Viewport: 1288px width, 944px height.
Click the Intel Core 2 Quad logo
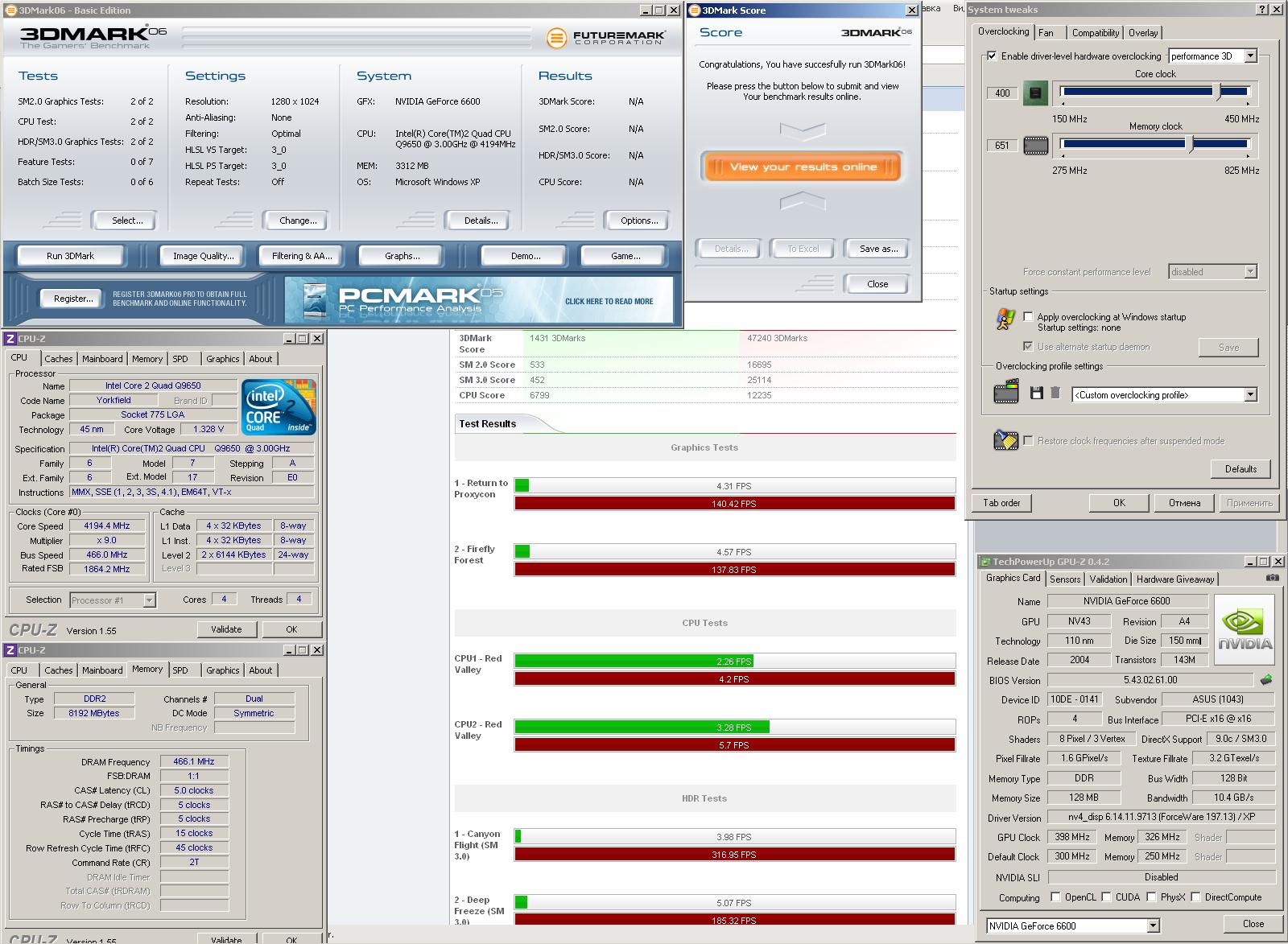[x=279, y=407]
